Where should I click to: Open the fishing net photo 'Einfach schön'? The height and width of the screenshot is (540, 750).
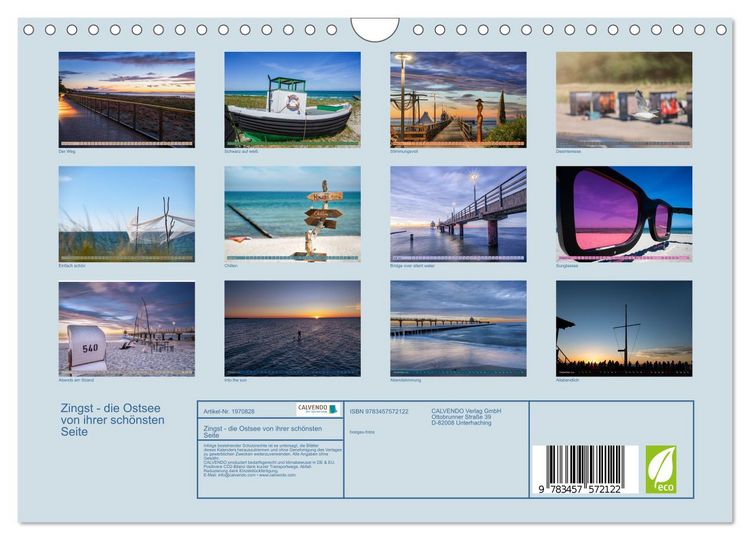coord(127,214)
